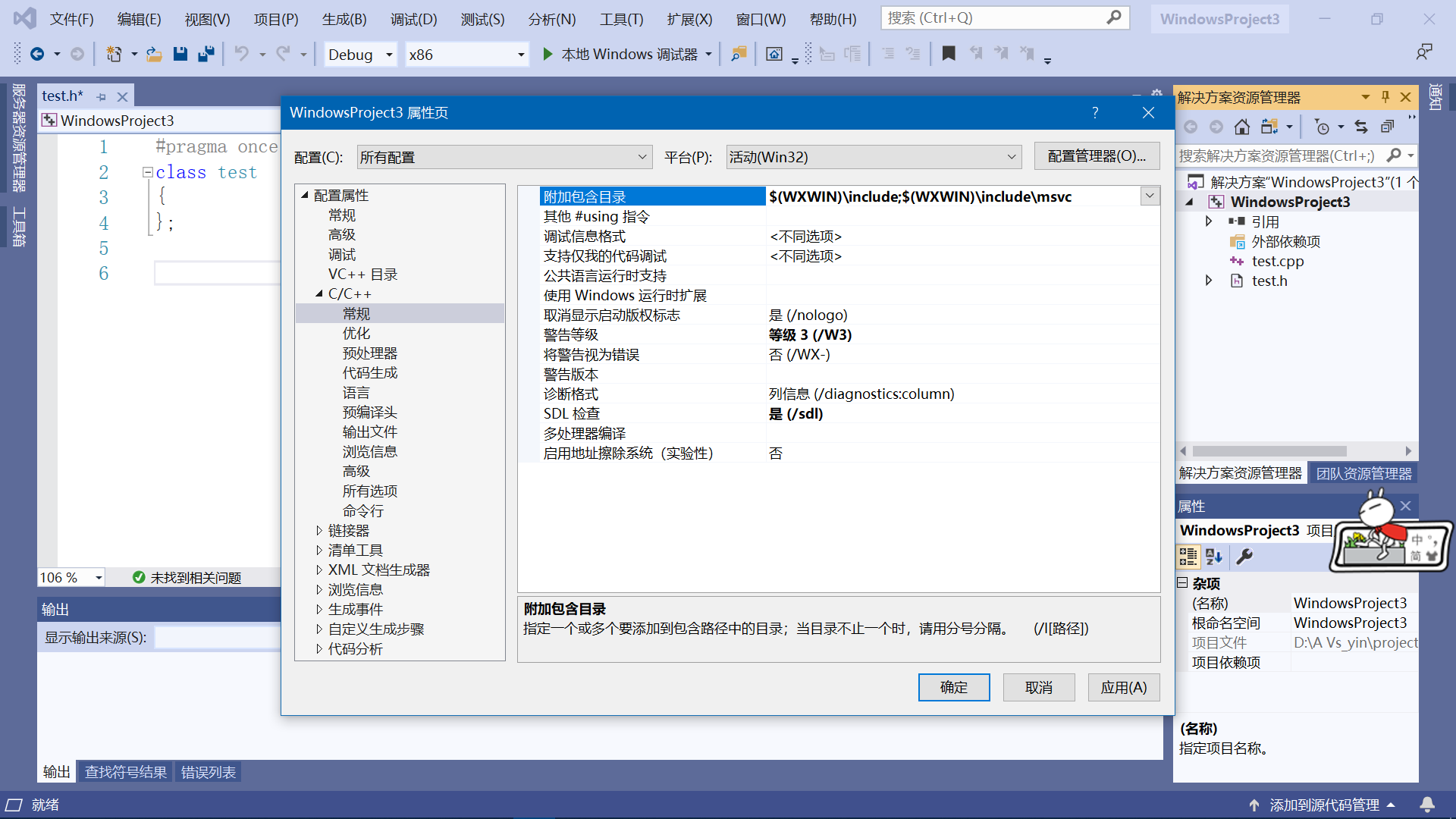Select test.cpp in Solution Explorer
Viewport: 1456px width, 819px height.
pos(1277,261)
